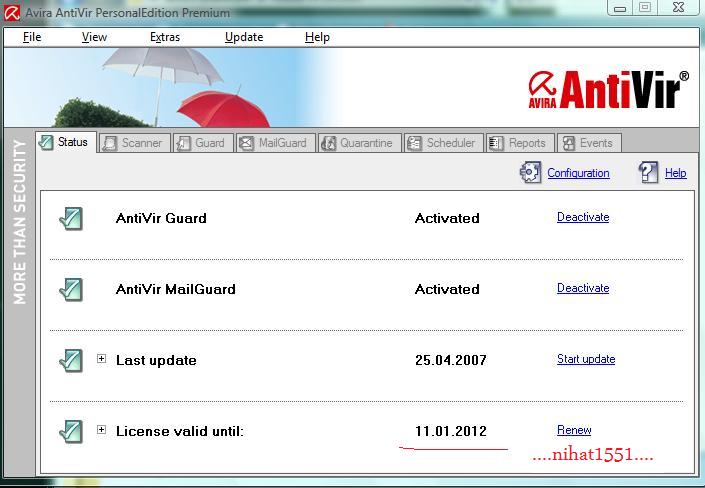Switch to the Events tab
This screenshot has width=705, height=488.
click(x=589, y=143)
